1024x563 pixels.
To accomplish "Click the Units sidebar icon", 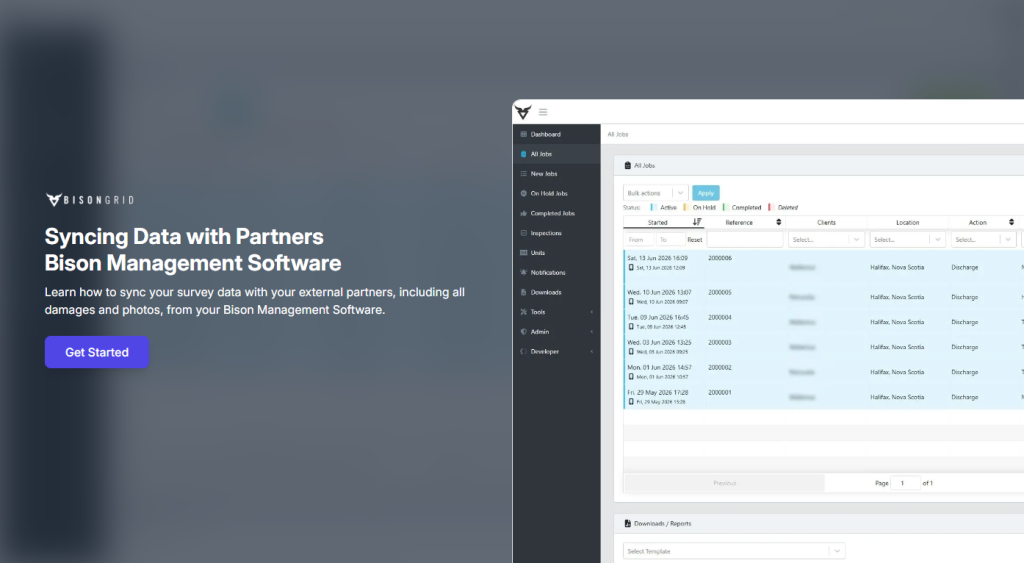I will point(523,253).
